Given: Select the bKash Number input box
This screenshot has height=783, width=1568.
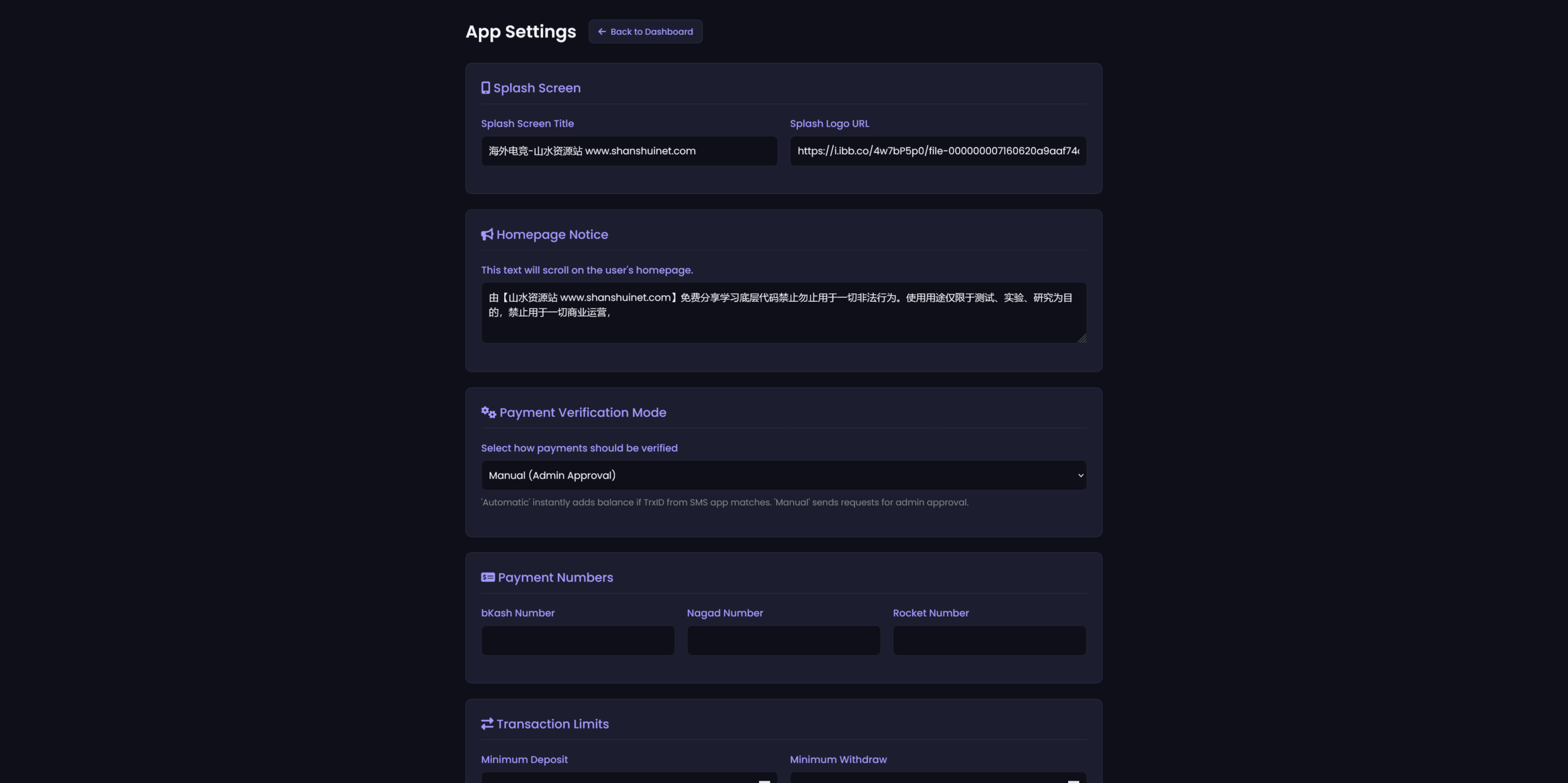Looking at the screenshot, I should pos(578,640).
